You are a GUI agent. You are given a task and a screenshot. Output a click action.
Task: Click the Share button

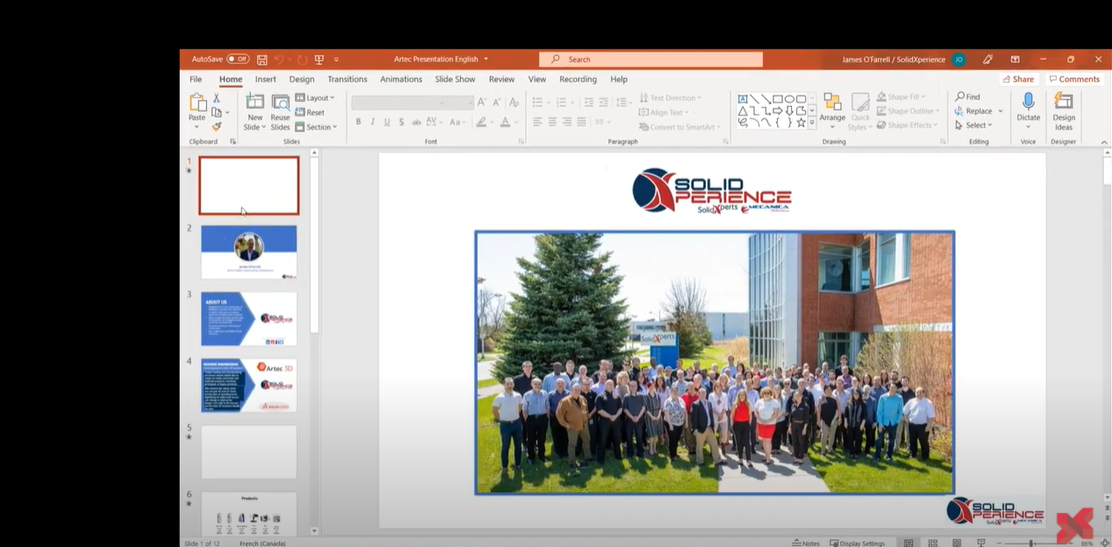(x=1019, y=79)
